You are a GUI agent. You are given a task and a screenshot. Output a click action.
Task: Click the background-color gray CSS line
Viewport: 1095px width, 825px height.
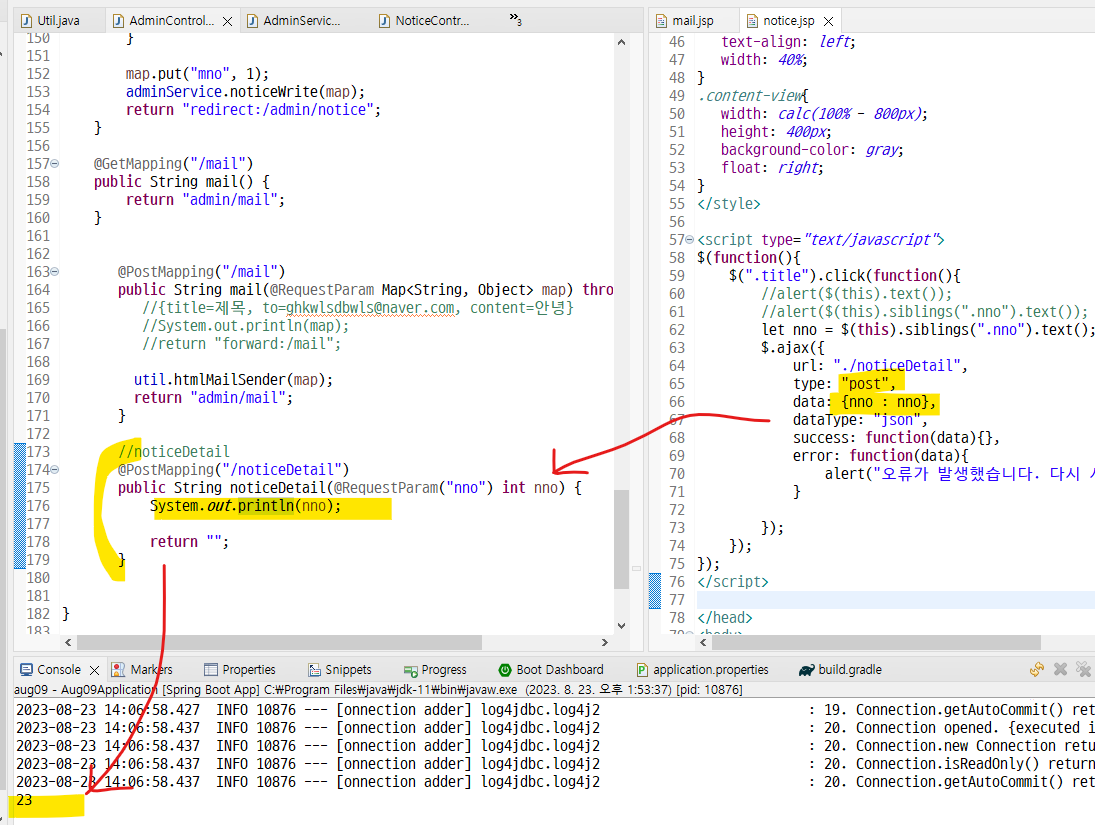812,149
